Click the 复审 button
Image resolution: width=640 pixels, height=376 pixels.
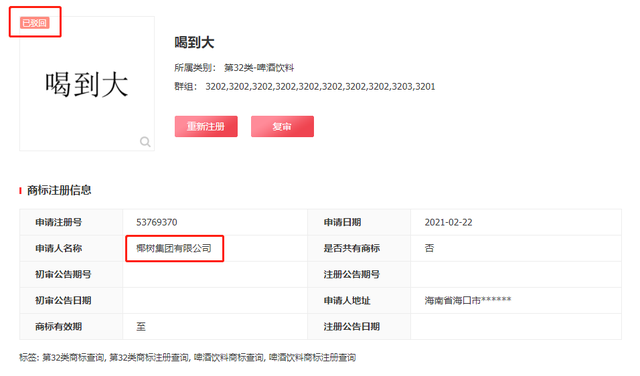[x=282, y=127]
